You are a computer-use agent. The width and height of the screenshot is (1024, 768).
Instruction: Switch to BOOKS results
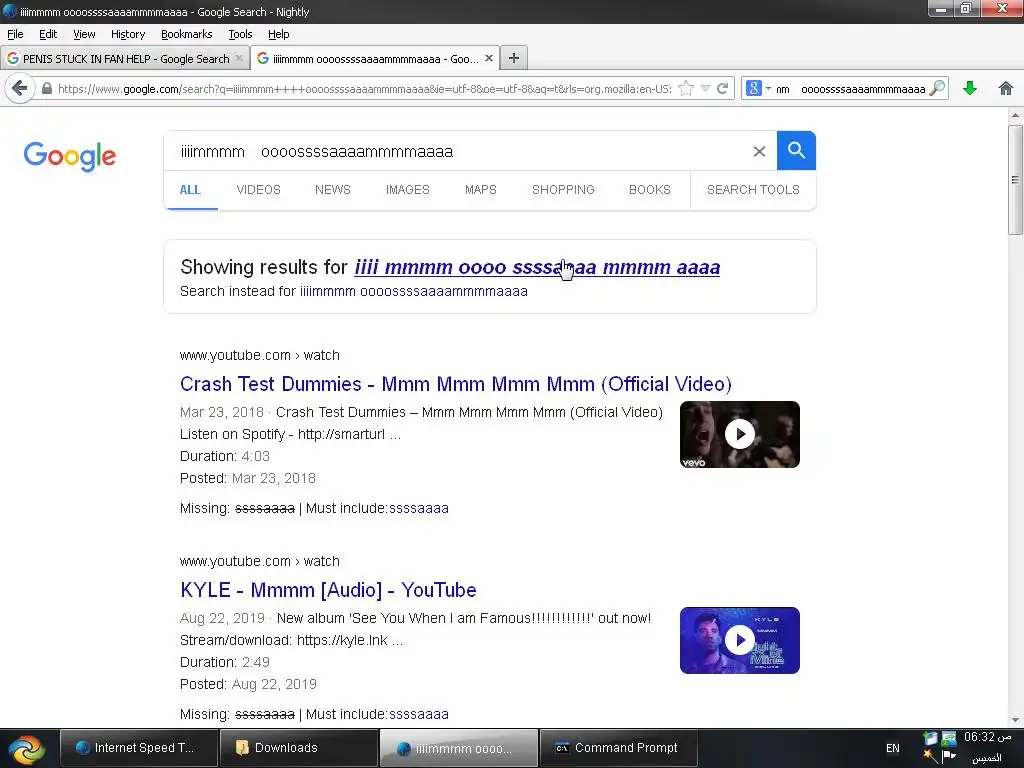tap(650, 189)
